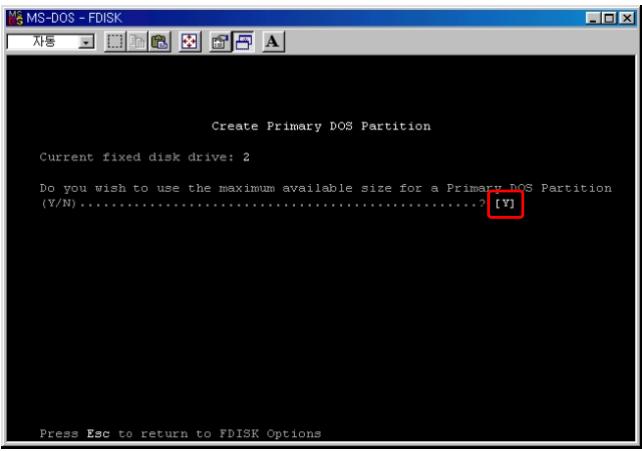Click the Paste toolbar icon
Screen dimensions: 642x451
point(160,42)
